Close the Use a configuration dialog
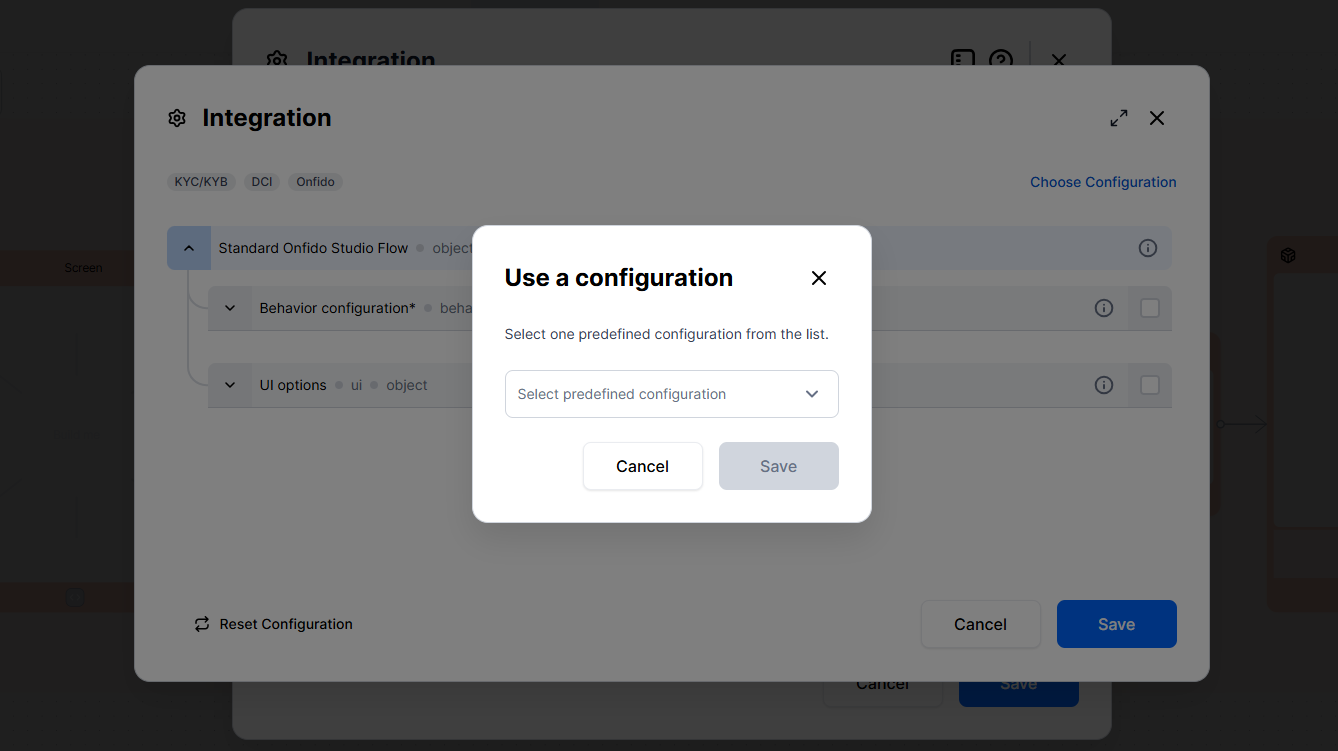Image resolution: width=1338 pixels, height=751 pixels. [819, 278]
